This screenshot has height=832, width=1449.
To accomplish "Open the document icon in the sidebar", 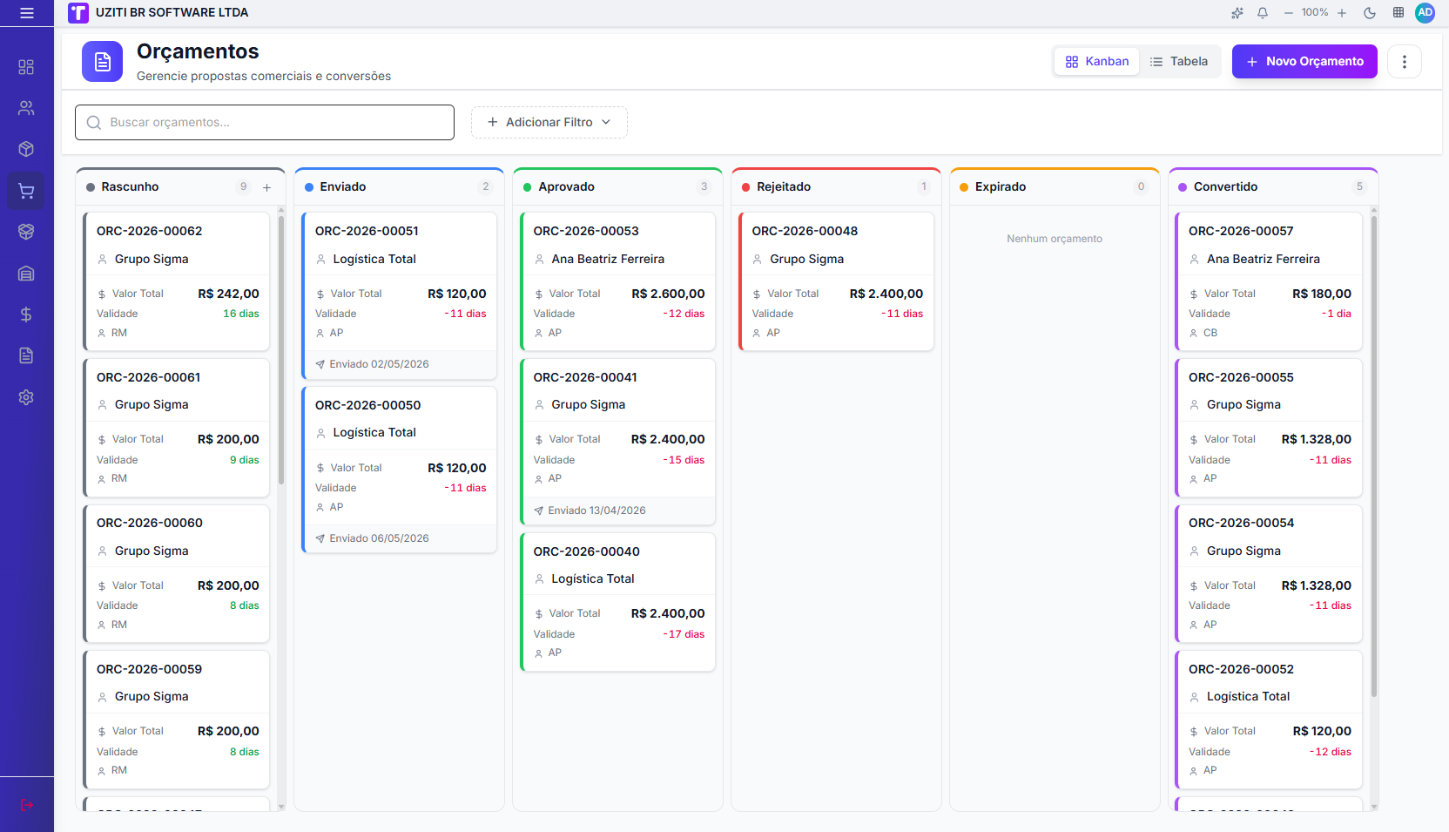I will (x=26, y=355).
